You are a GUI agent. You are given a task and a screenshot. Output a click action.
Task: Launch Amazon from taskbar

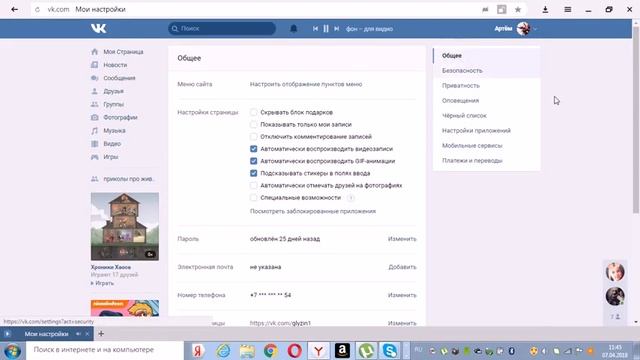click(342, 351)
